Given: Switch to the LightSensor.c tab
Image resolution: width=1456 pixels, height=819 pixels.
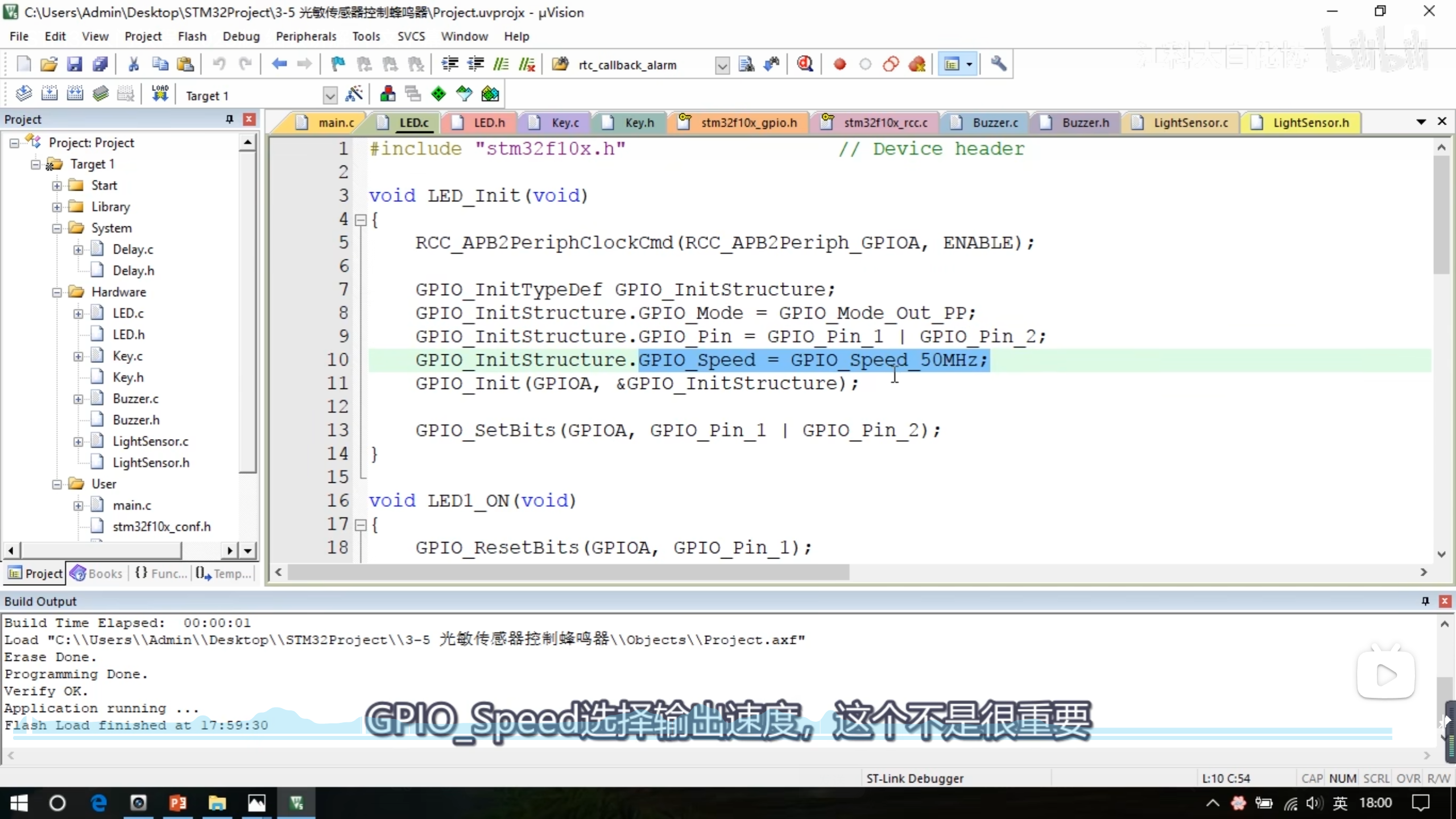Looking at the screenshot, I should point(1190,123).
